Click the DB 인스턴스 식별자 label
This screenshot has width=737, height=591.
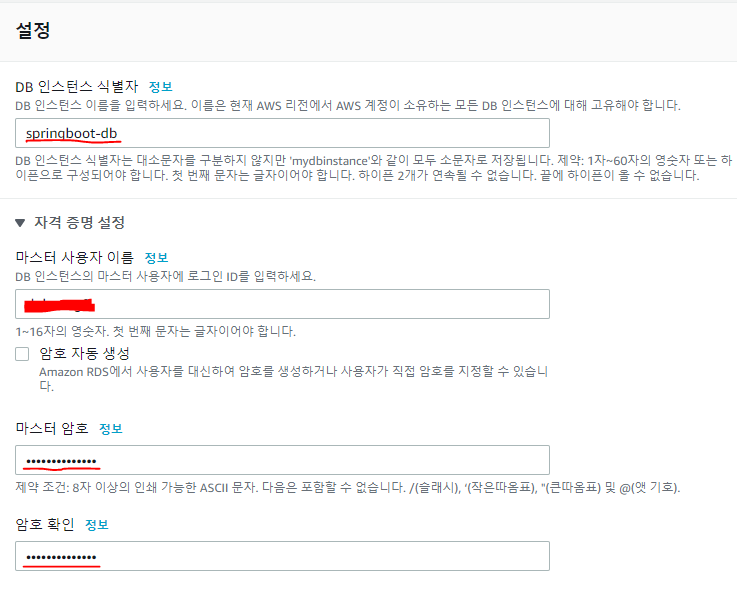pyautogui.click(x=77, y=87)
